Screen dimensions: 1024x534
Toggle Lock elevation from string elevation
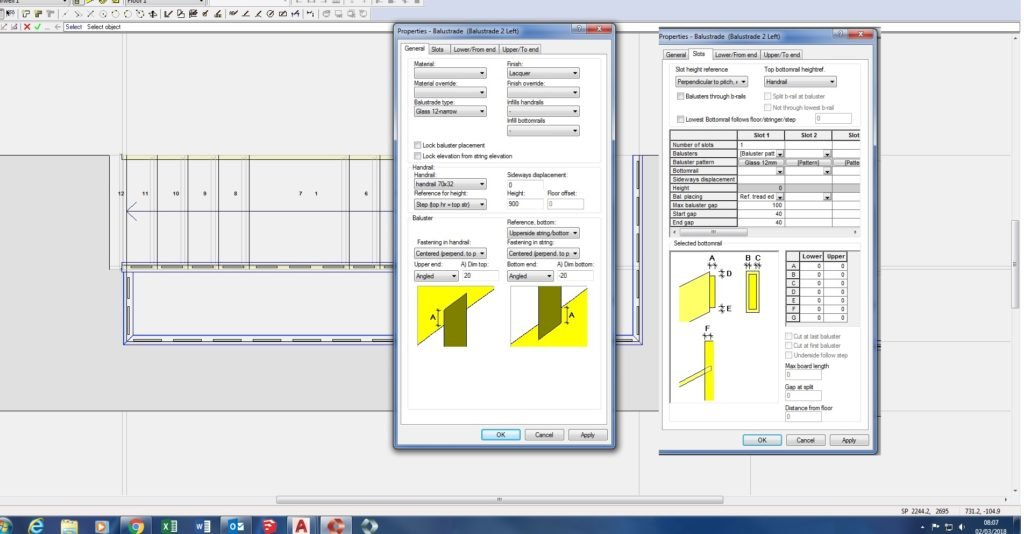click(x=417, y=156)
